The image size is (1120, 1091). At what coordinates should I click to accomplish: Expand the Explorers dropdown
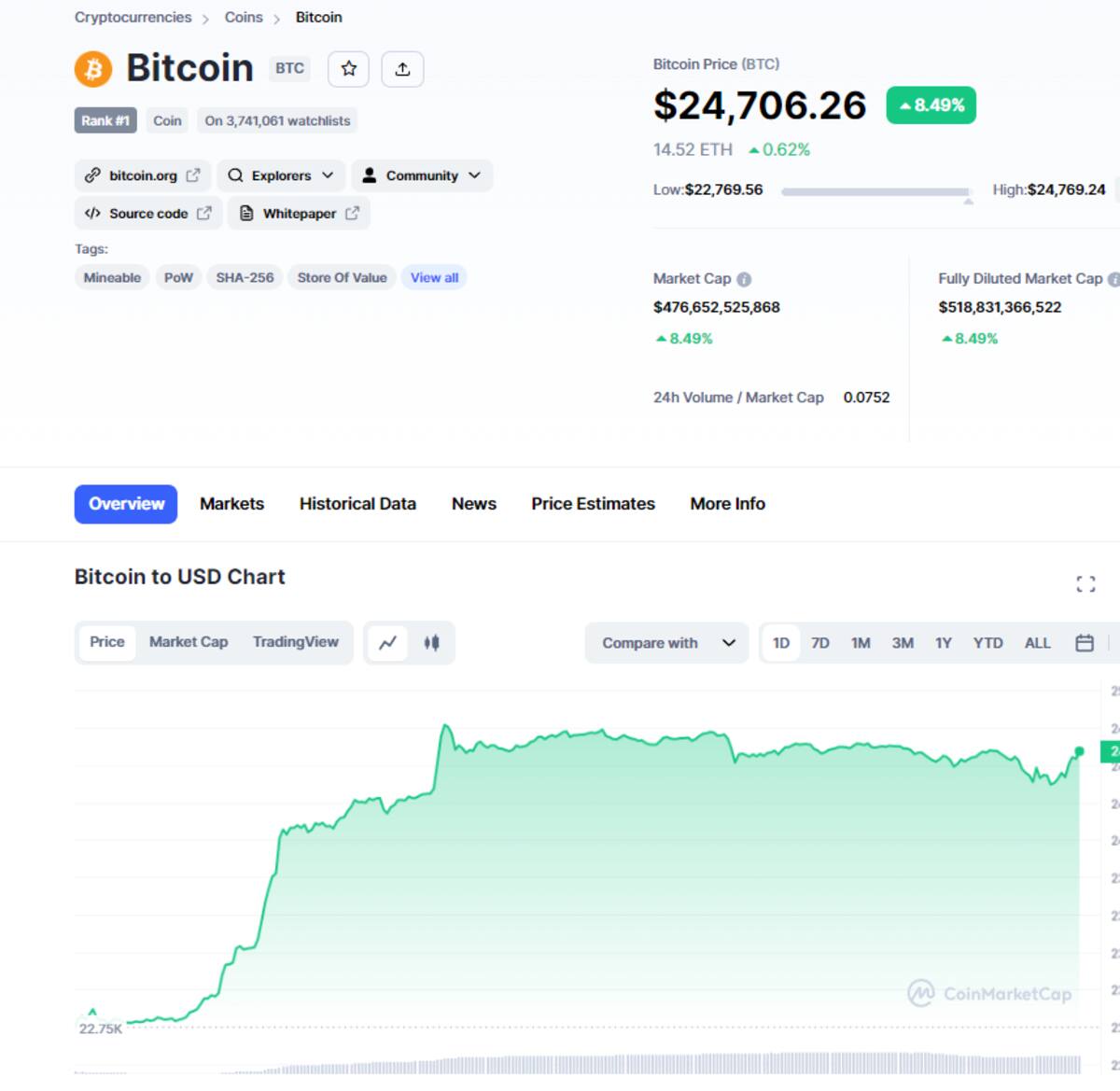click(x=281, y=175)
